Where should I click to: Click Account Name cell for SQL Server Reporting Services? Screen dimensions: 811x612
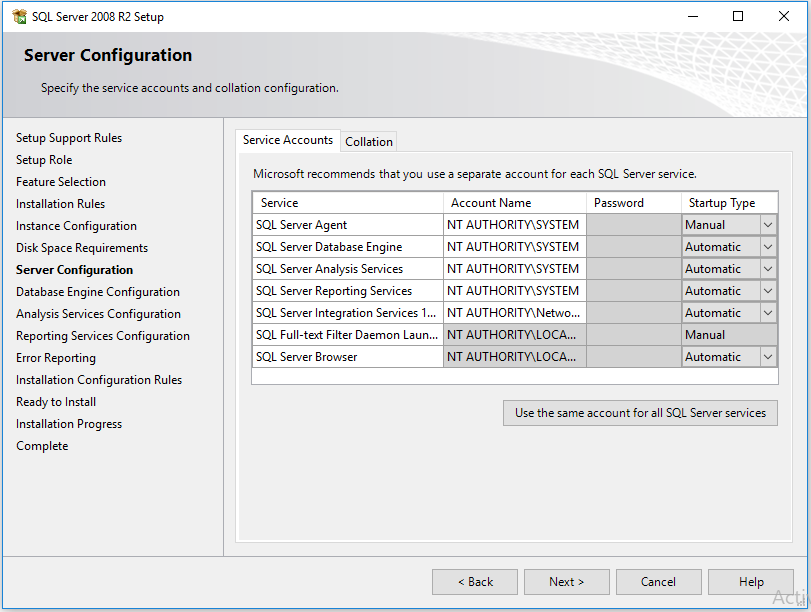coord(515,291)
